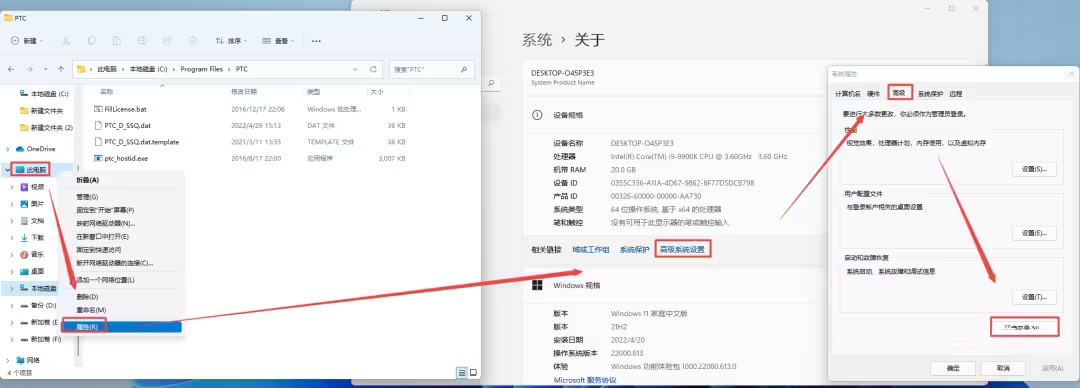The width and height of the screenshot is (1080, 388).
Task: Switch to 系统保护 tab in System Properties
Action: (930, 94)
